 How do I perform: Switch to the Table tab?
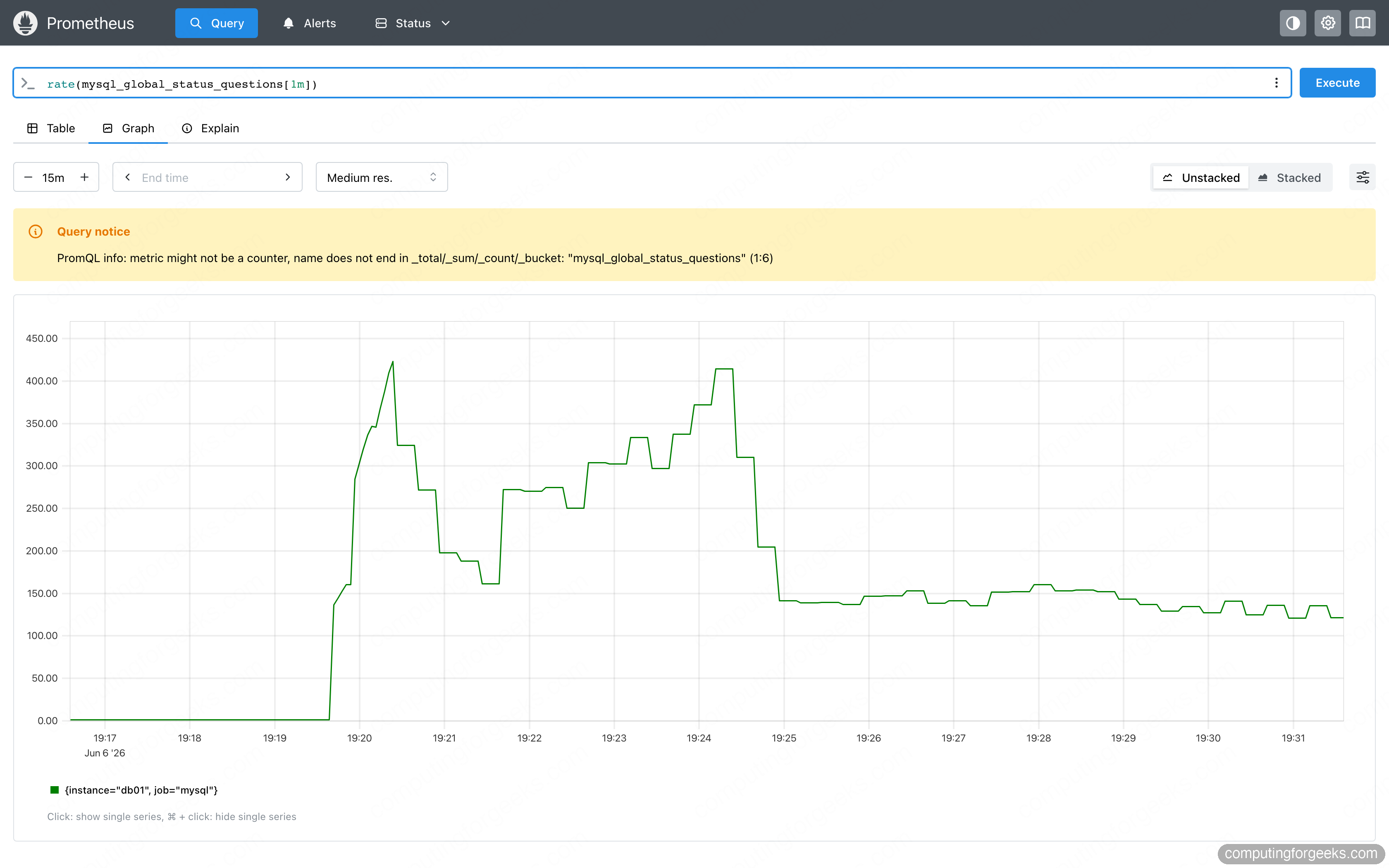click(x=51, y=128)
